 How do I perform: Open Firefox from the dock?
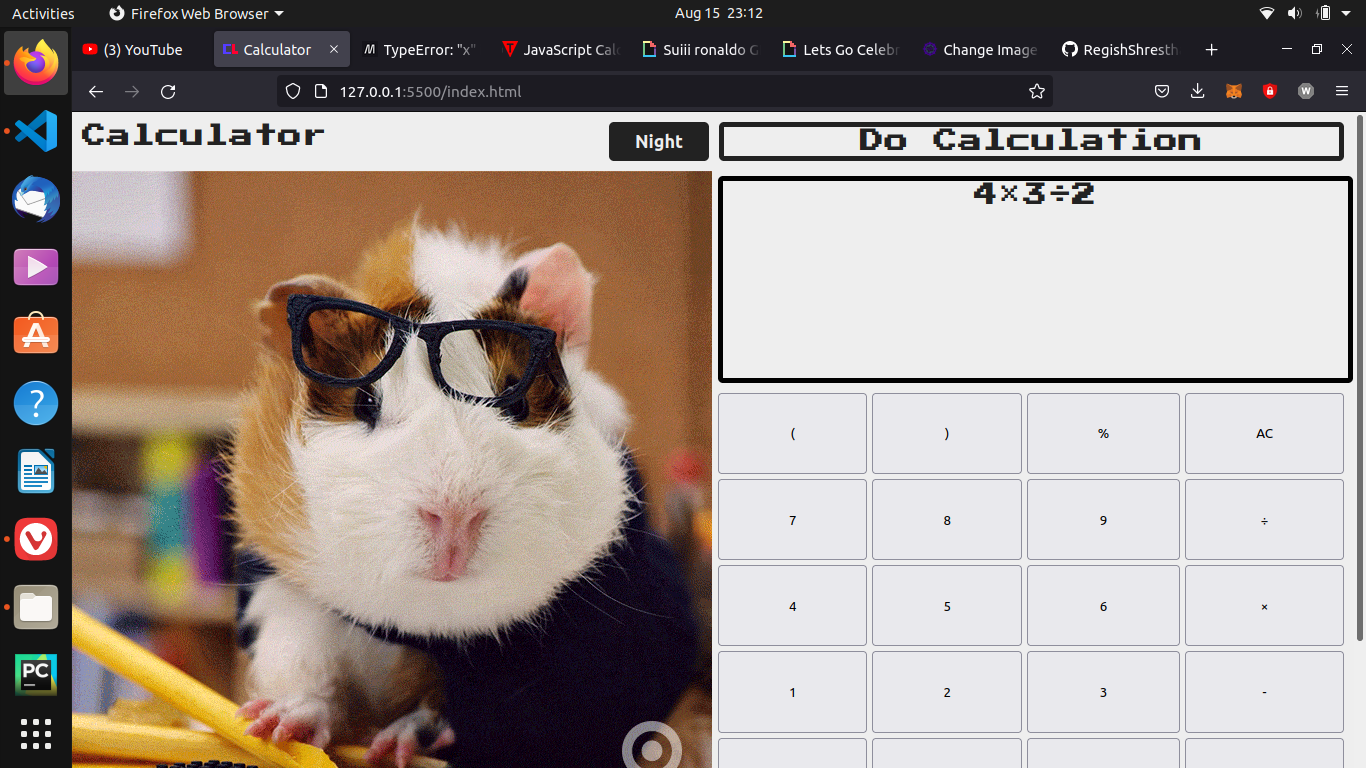point(36,63)
